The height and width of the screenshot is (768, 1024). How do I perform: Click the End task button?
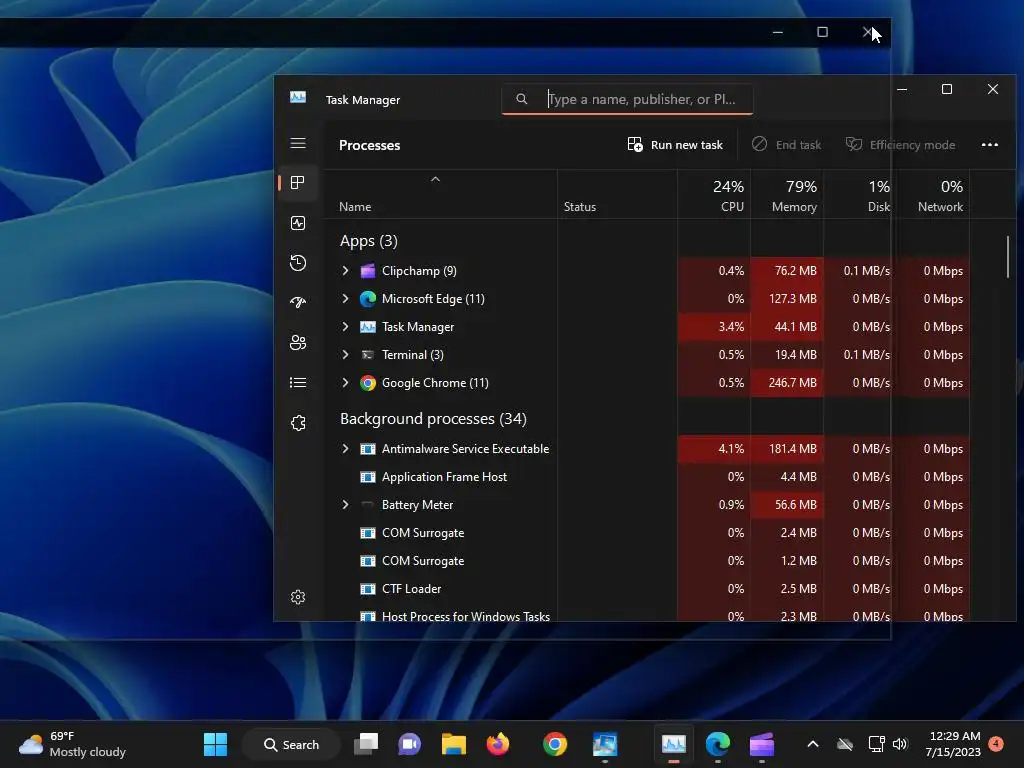786,145
